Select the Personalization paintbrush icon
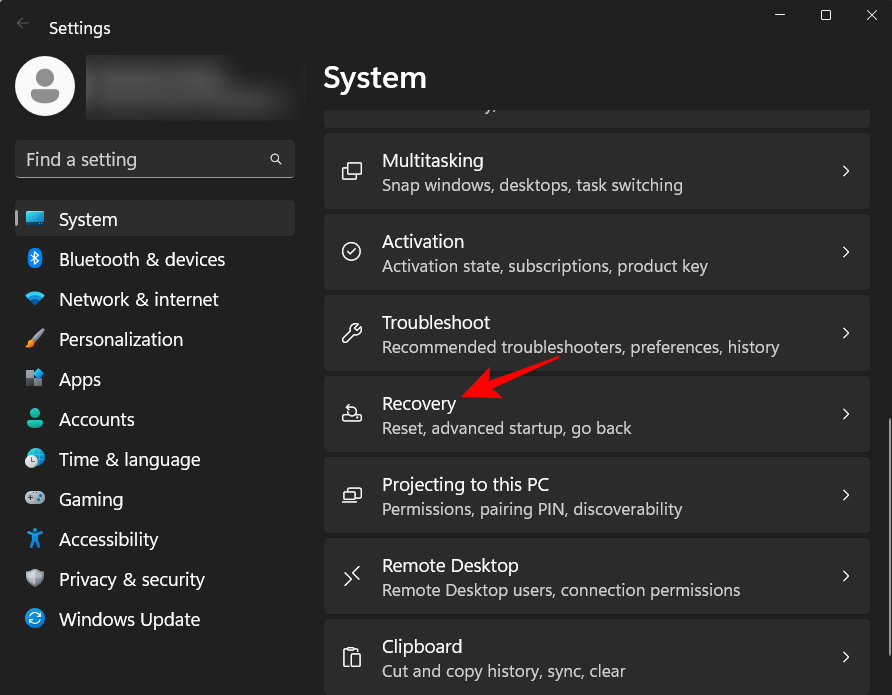 tap(36, 339)
